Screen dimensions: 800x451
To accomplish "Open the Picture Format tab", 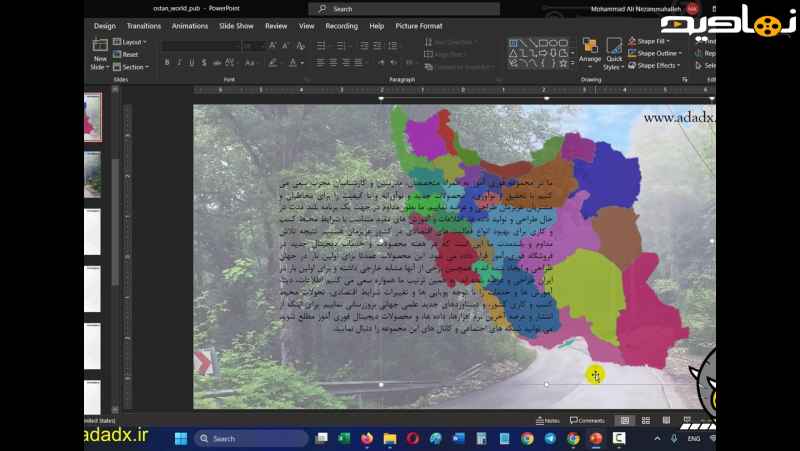I will (419, 26).
